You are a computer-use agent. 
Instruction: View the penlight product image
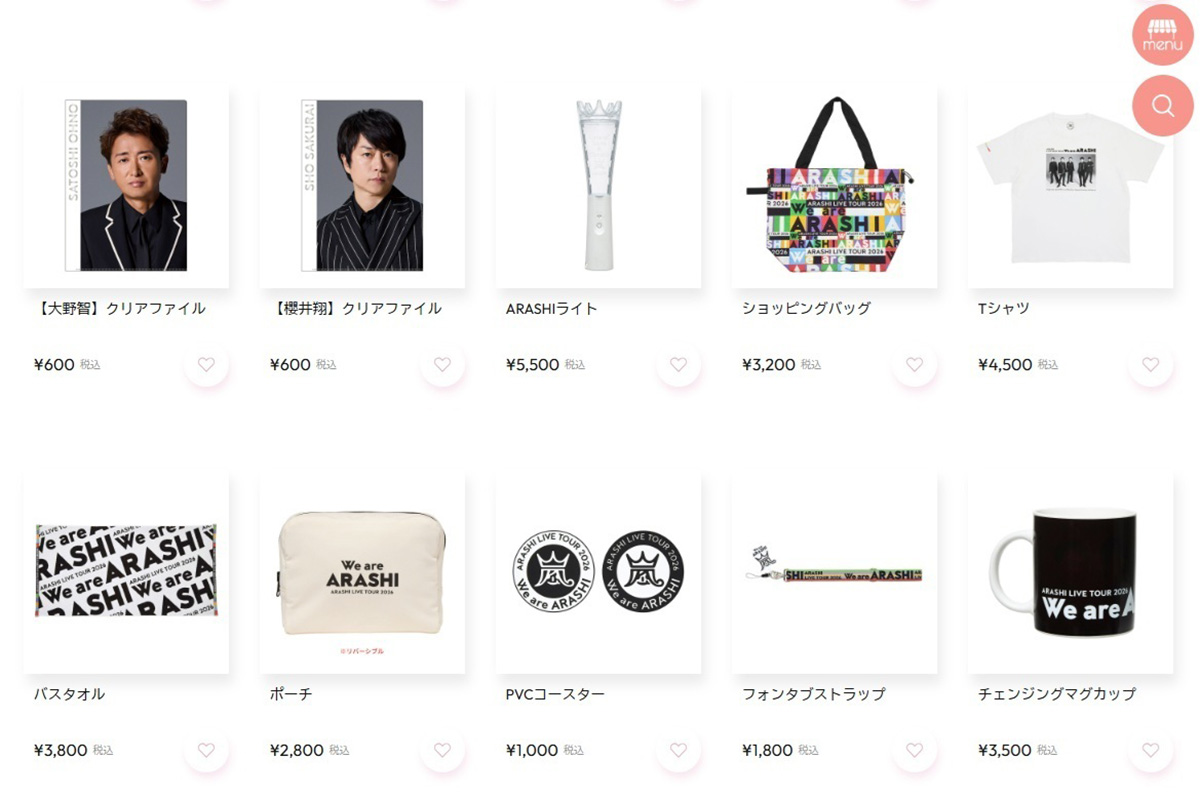pyautogui.click(x=598, y=186)
